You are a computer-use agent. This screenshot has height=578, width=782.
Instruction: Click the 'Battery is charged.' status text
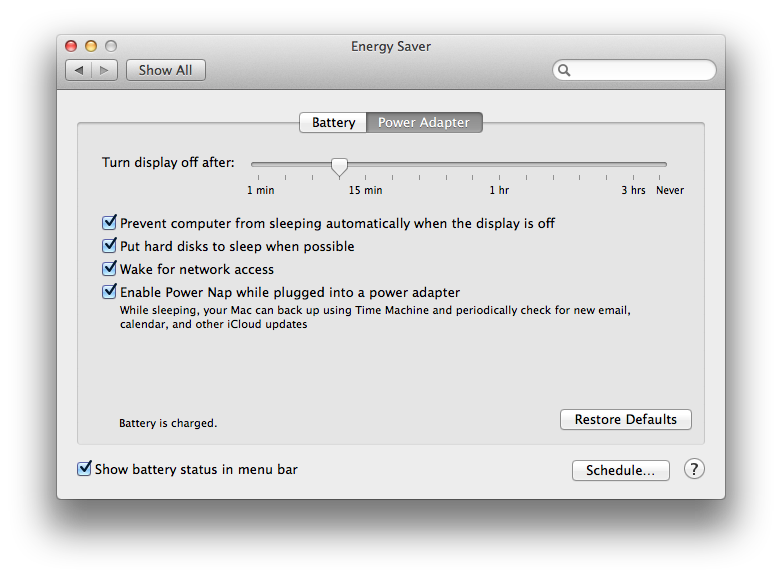tap(168, 423)
